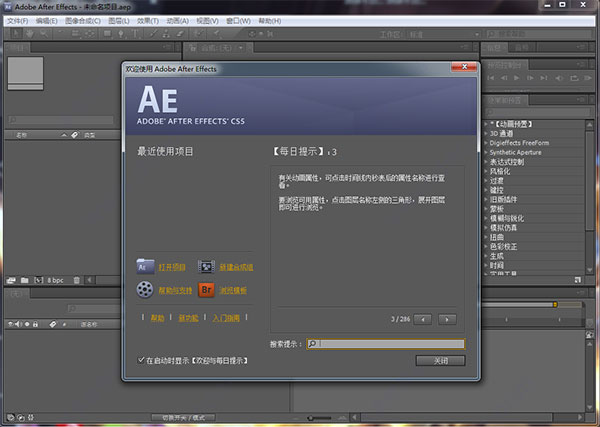
Task: Toggle loop option in preview panel
Action: [x=574, y=78]
